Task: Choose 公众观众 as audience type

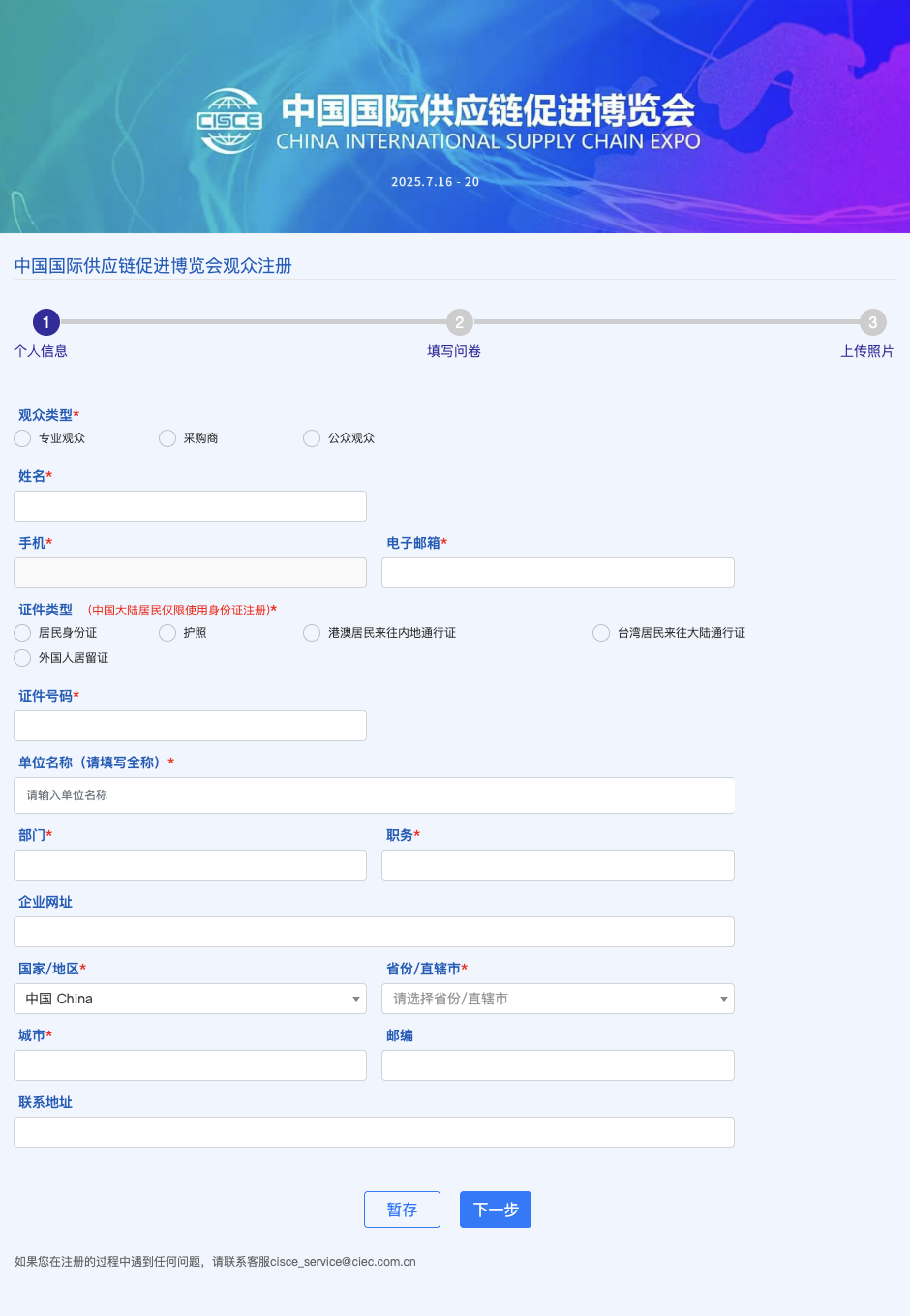Action: click(312, 438)
